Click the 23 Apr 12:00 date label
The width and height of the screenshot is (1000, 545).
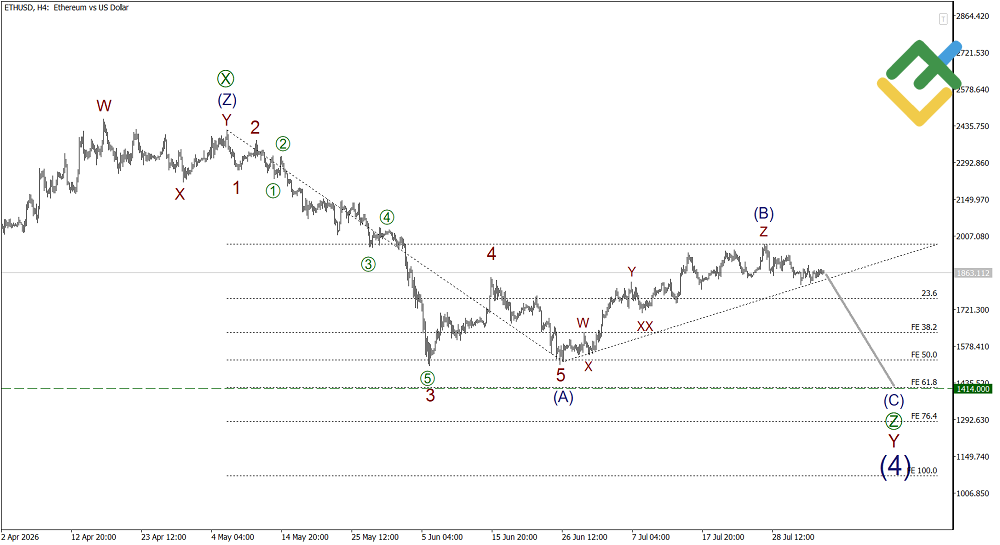point(164,537)
